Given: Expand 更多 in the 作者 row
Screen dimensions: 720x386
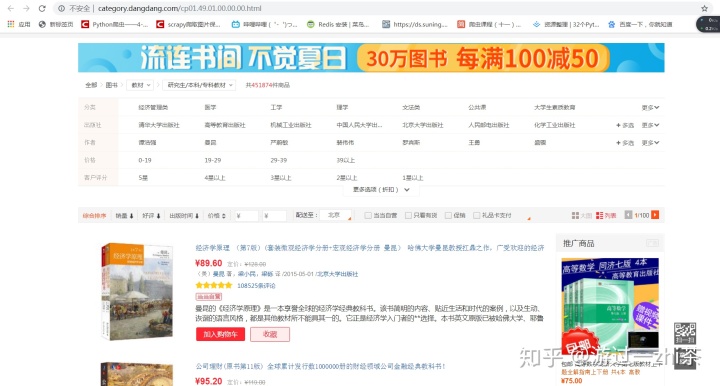Looking at the screenshot, I should [x=650, y=143].
